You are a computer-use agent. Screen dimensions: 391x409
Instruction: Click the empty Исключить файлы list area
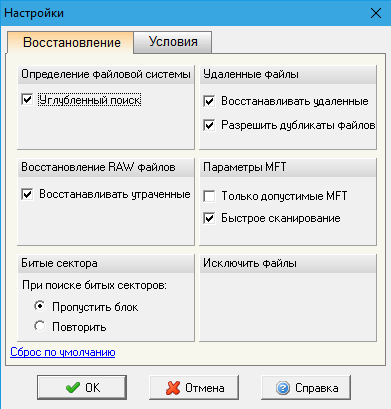288,306
